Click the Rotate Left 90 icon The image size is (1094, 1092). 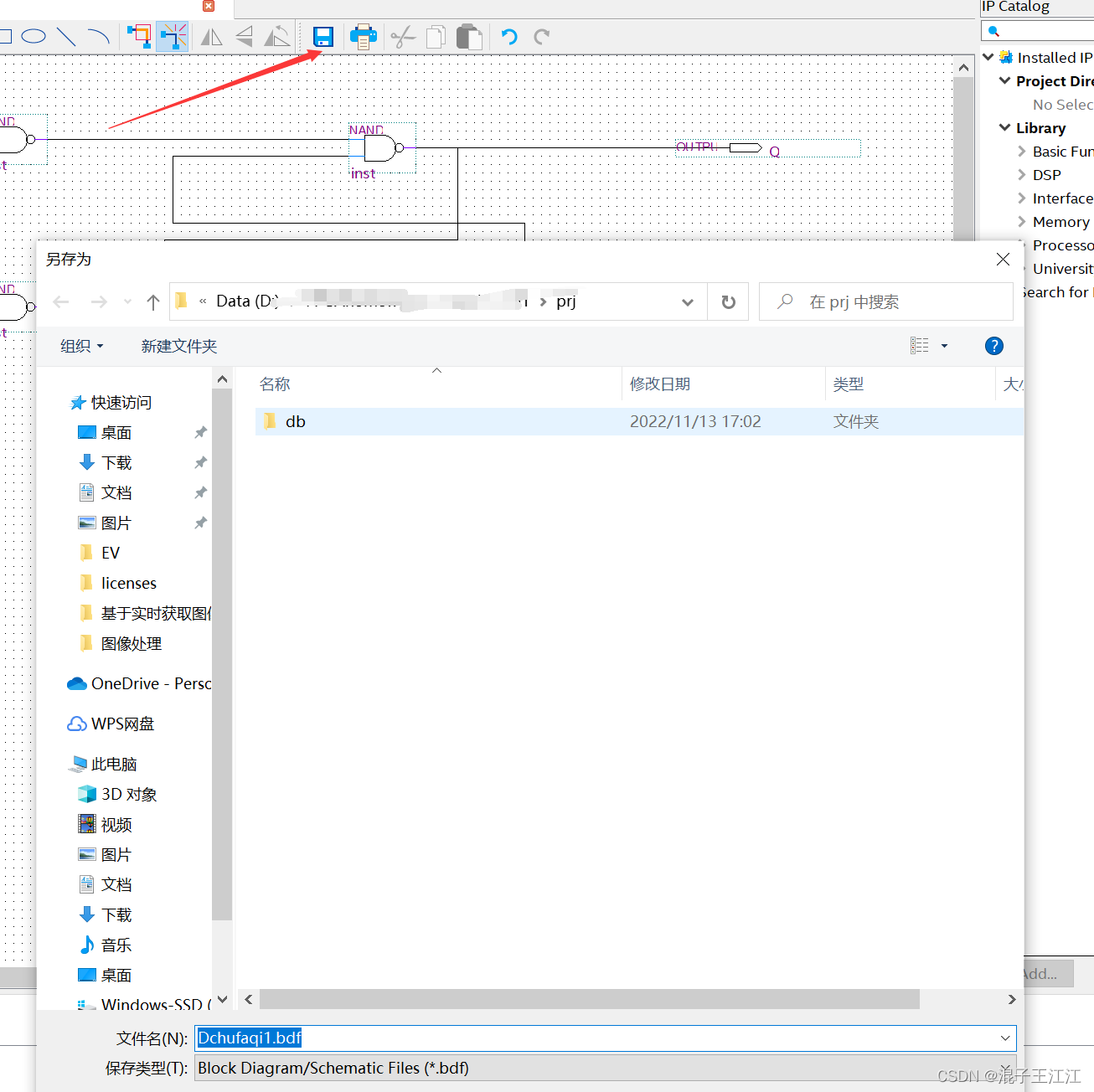277,37
